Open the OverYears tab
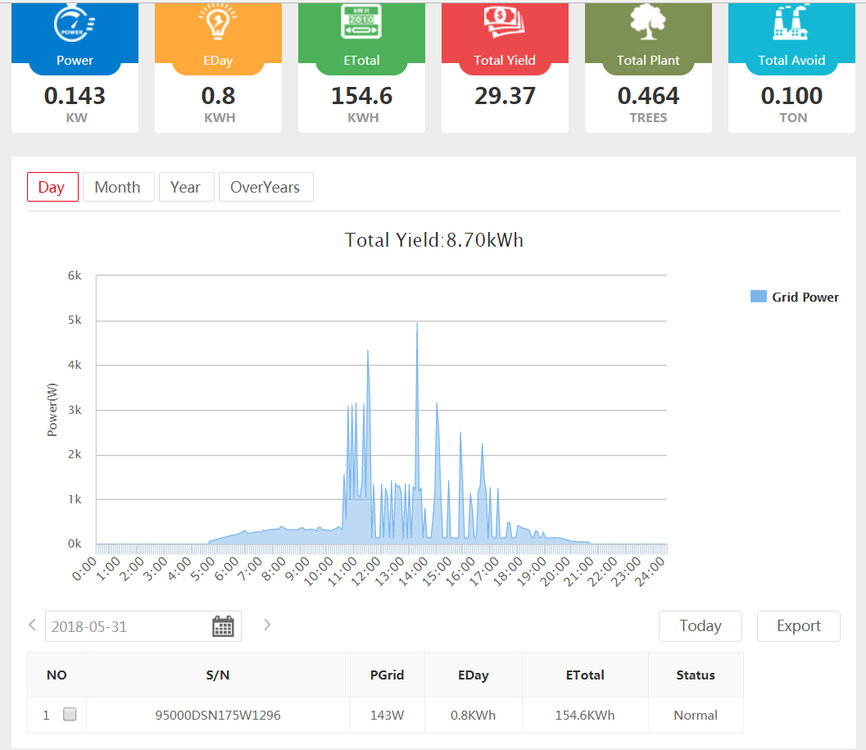The height and width of the screenshot is (750, 866). click(266, 187)
